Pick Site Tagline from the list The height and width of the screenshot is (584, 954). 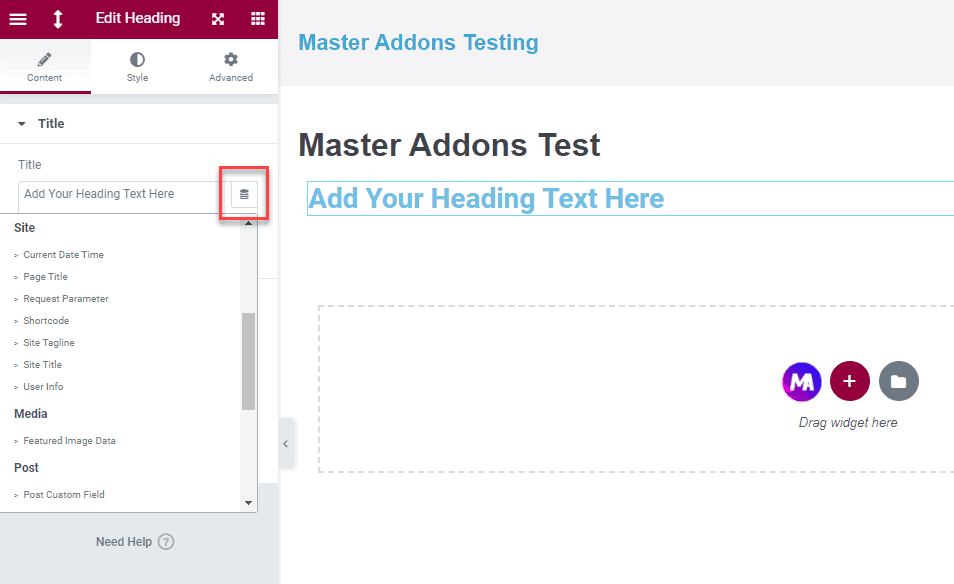48,343
